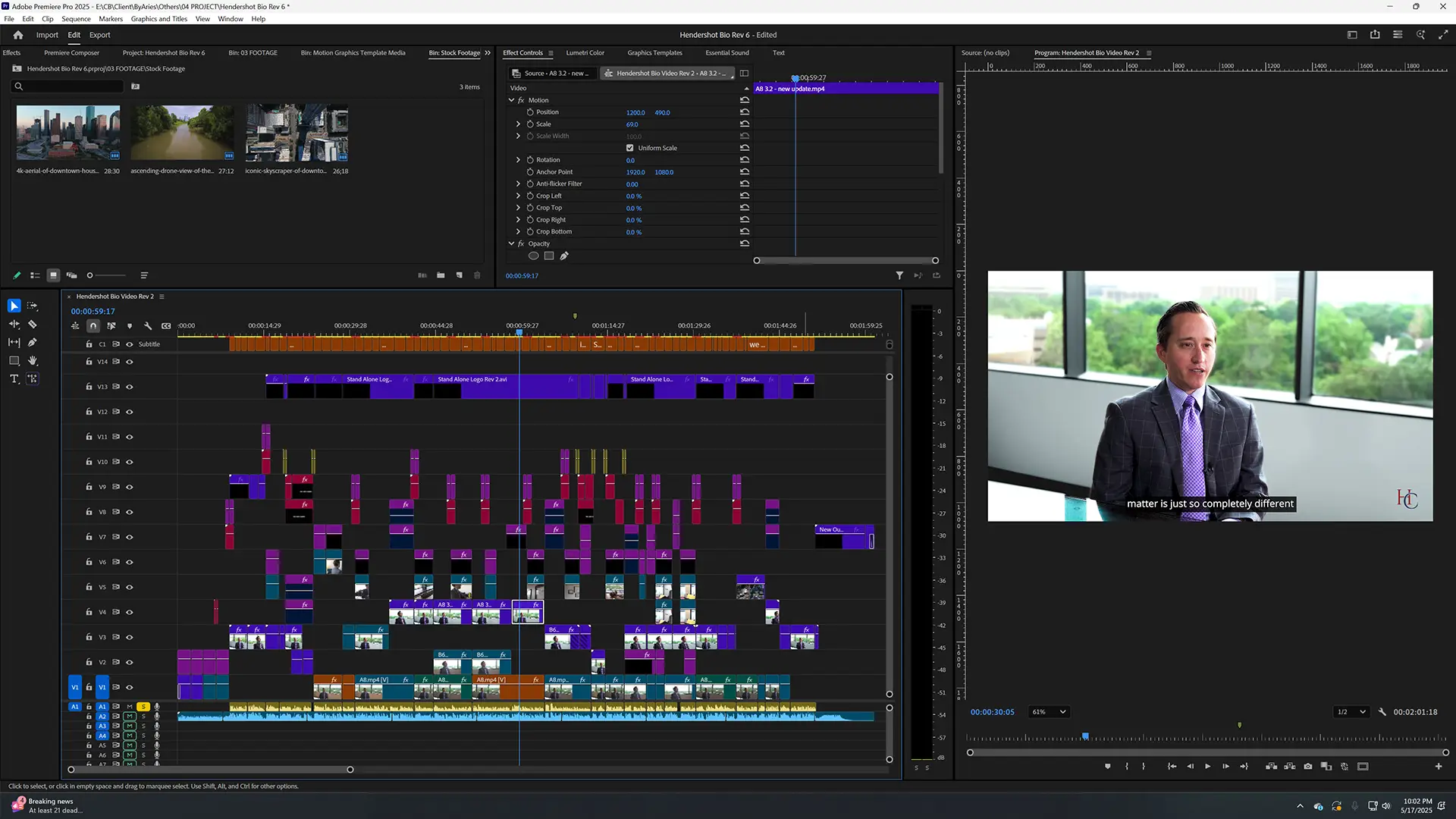
Task: Toggle lock on track V7
Action: click(x=89, y=537)
